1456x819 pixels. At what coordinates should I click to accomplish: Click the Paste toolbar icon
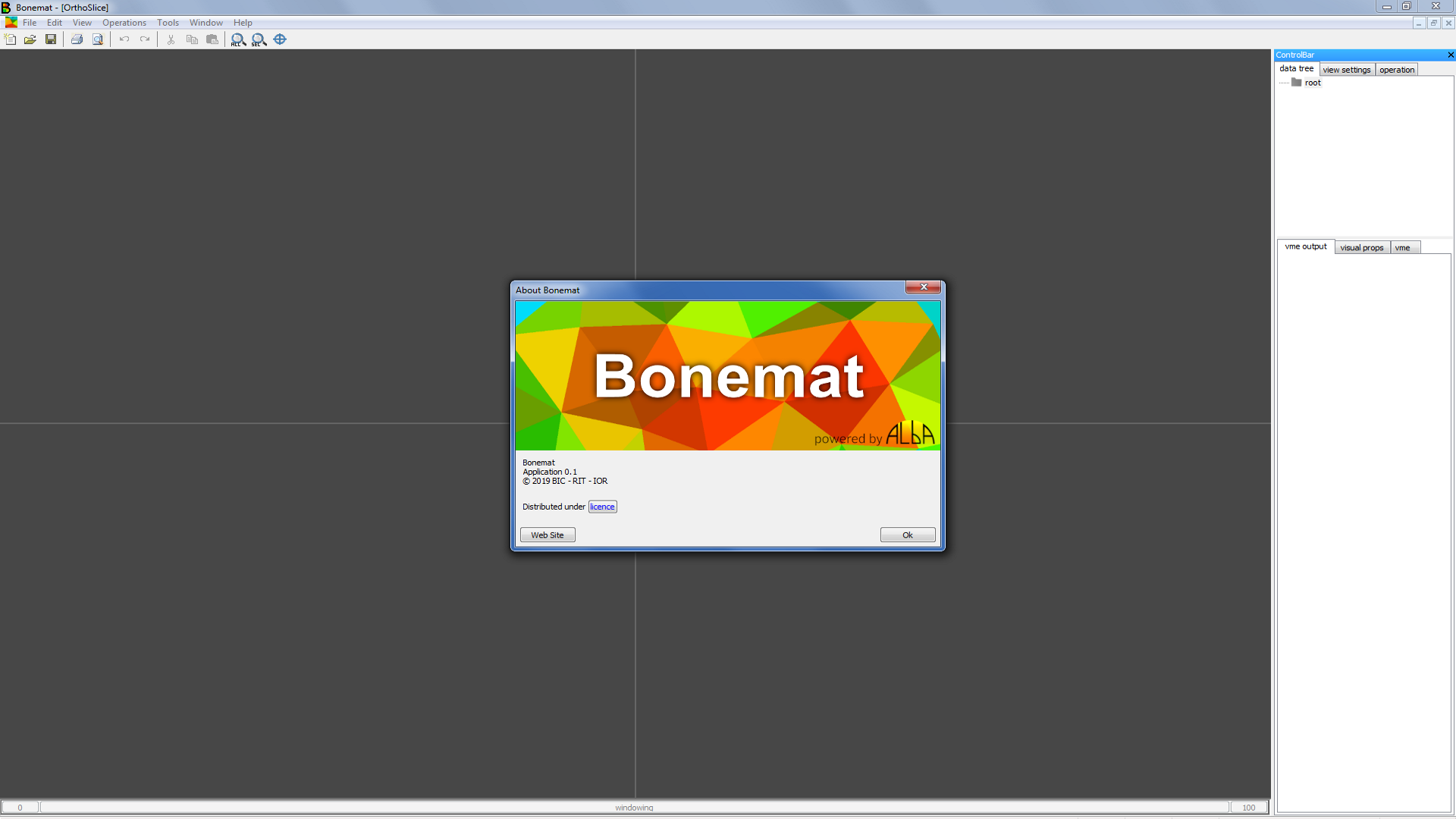click(212, 39)
